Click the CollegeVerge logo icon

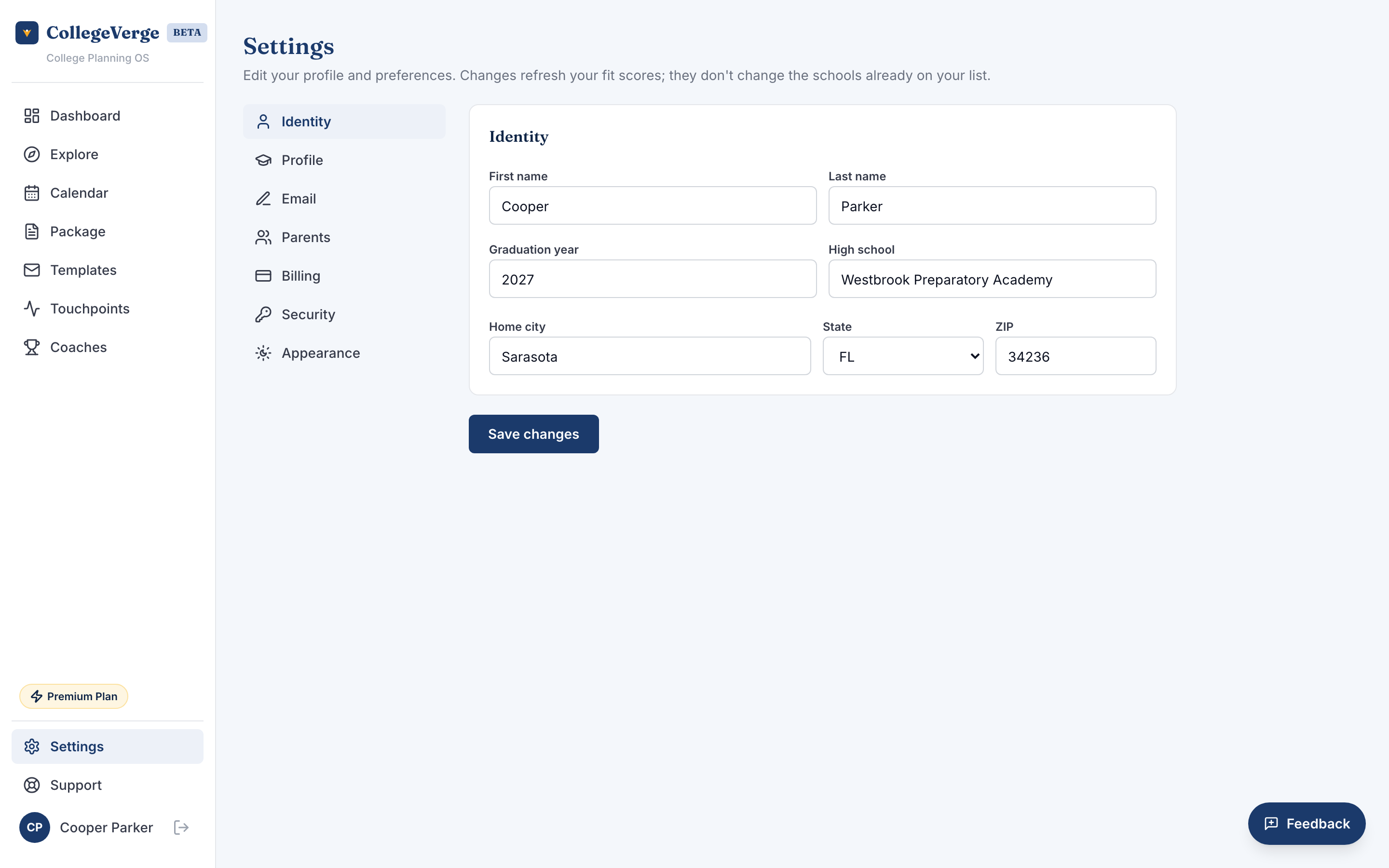tap(27, 33)
